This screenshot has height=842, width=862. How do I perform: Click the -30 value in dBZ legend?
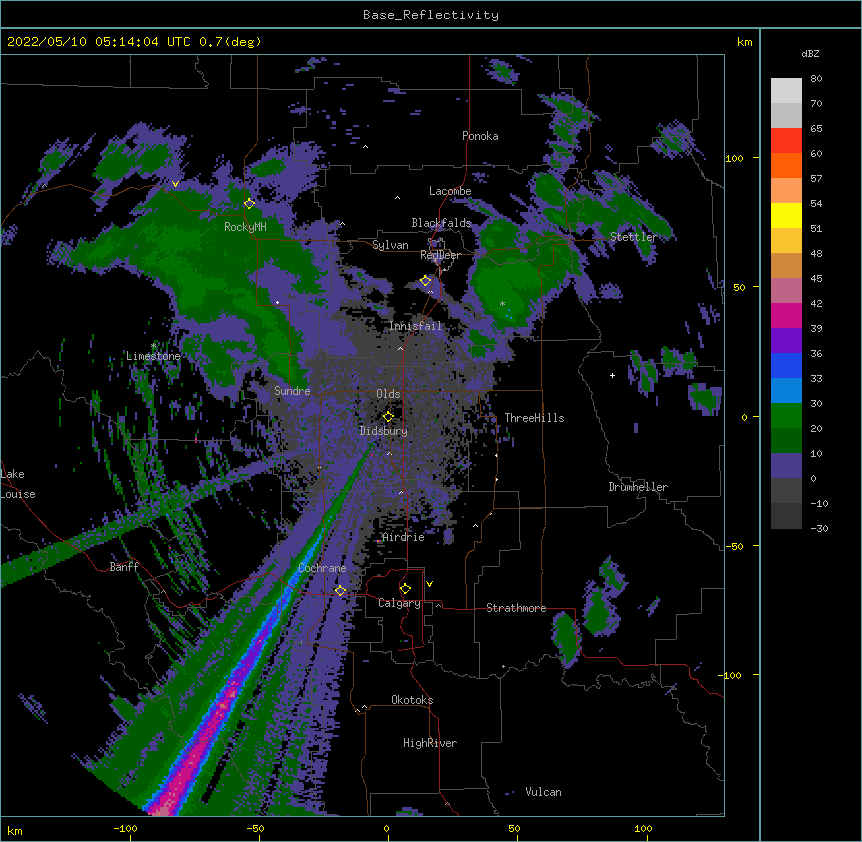click(x=819, y=529)
